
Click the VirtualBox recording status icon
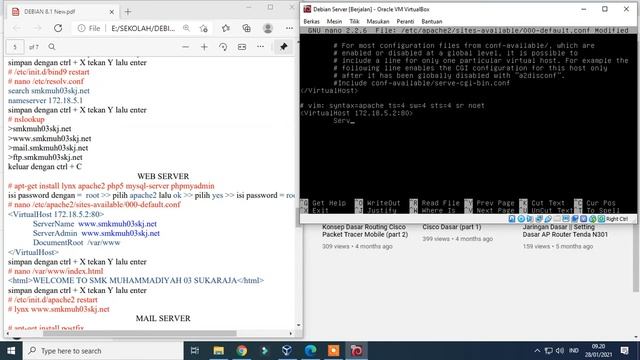pos(575,219)
